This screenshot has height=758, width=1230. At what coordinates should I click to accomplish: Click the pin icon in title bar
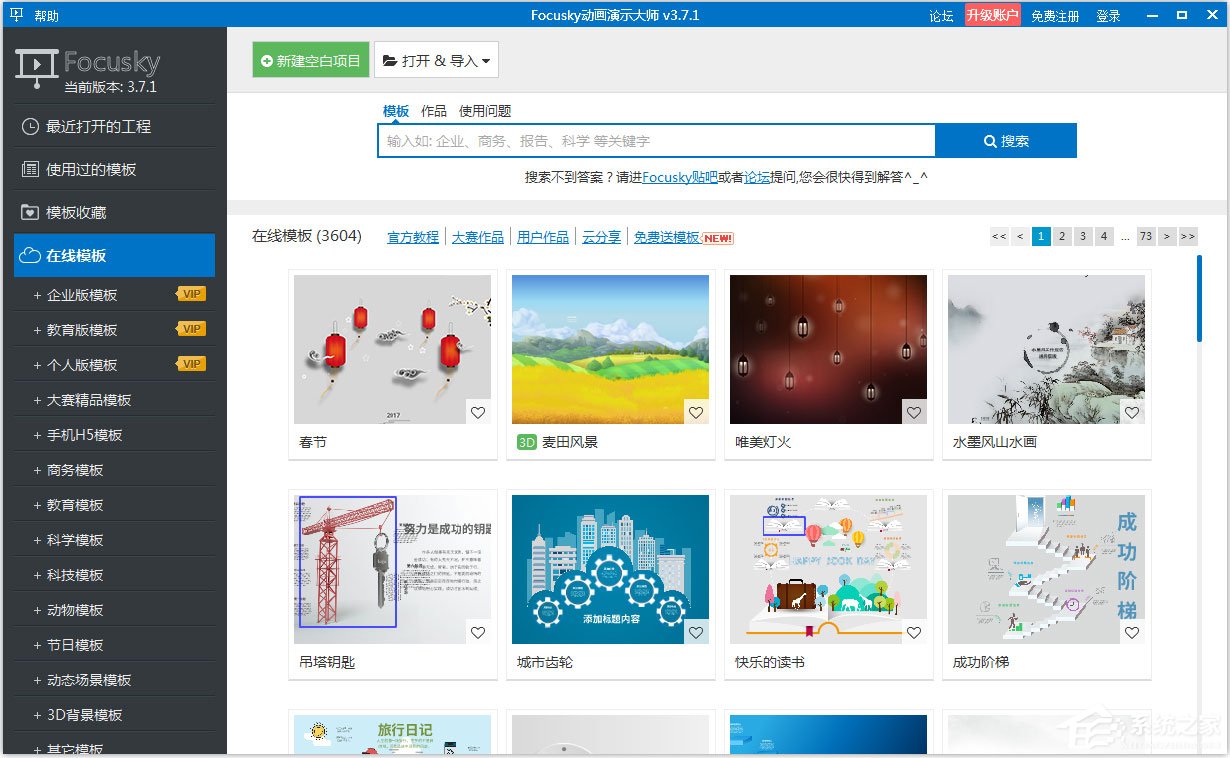pos(16,15)
